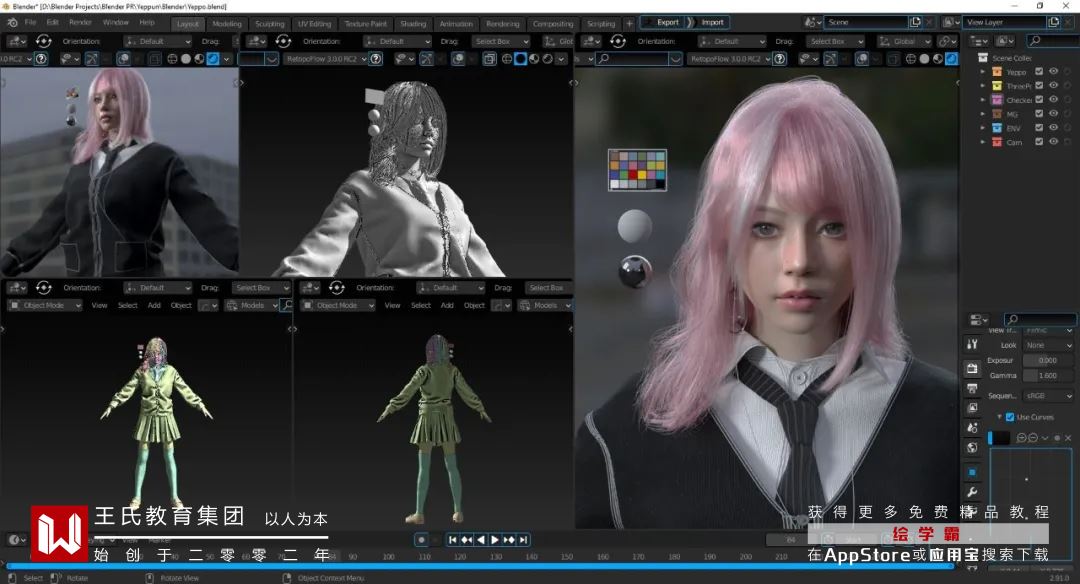1080x584 pixels.
Task: Expand the MG collection in outliner
Action: pos(983,114)
